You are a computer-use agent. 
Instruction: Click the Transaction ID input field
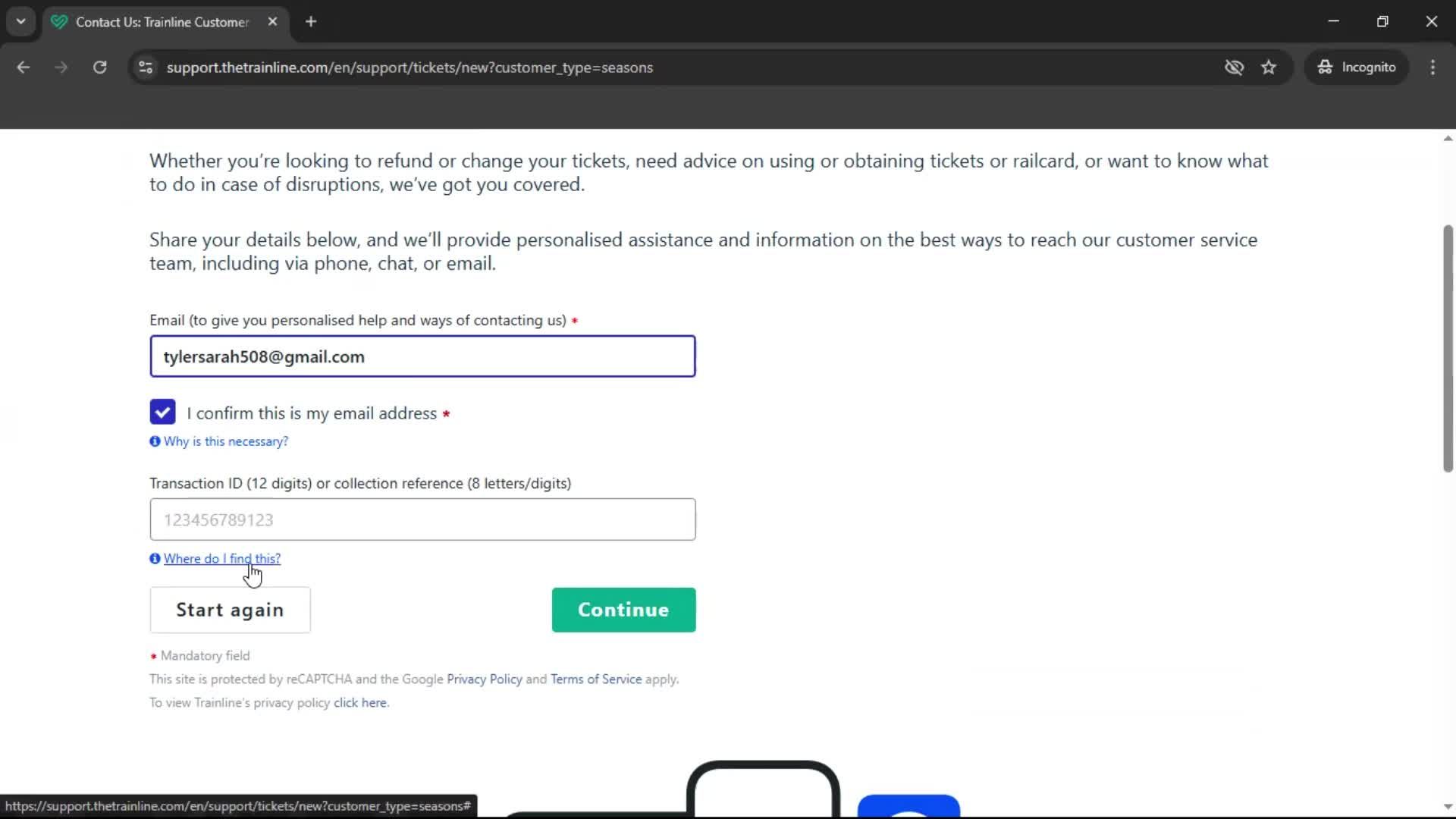[422, 519]
